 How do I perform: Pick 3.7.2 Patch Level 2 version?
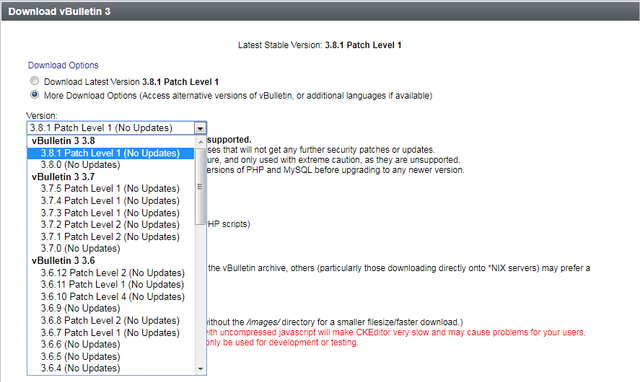pyautogui.click(x=111, y=225)
